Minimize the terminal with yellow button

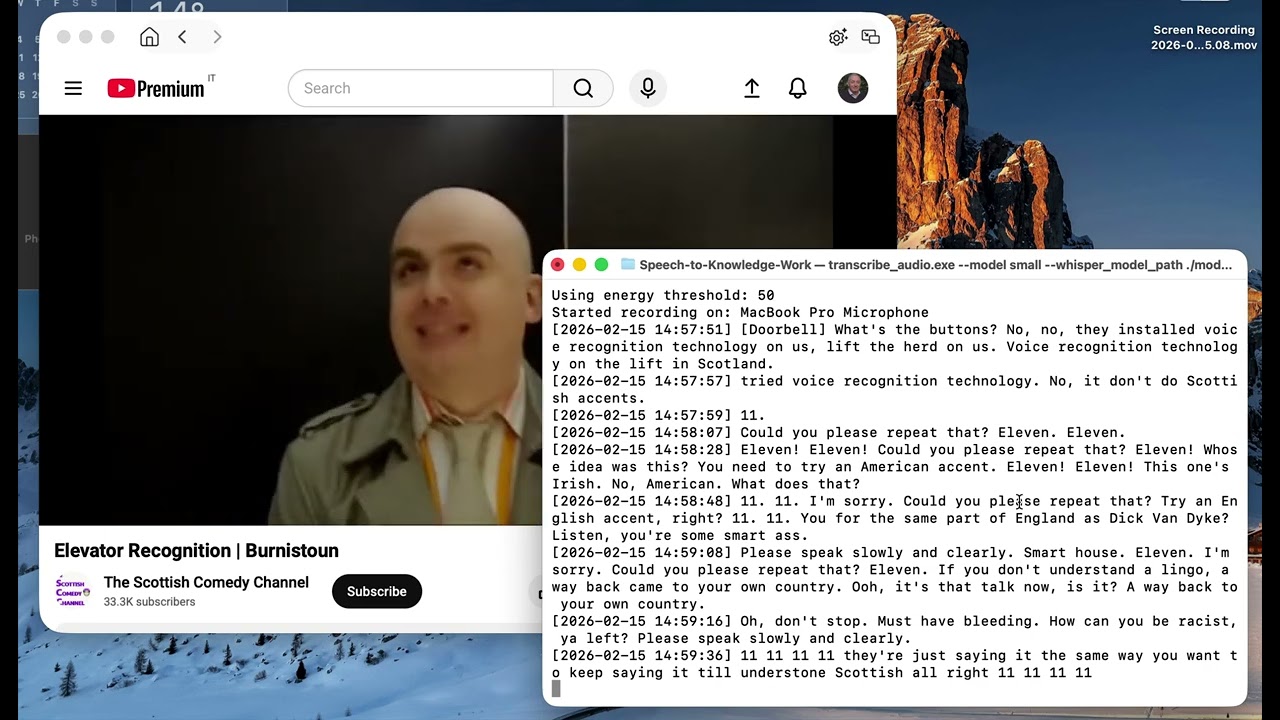(580, 265)
